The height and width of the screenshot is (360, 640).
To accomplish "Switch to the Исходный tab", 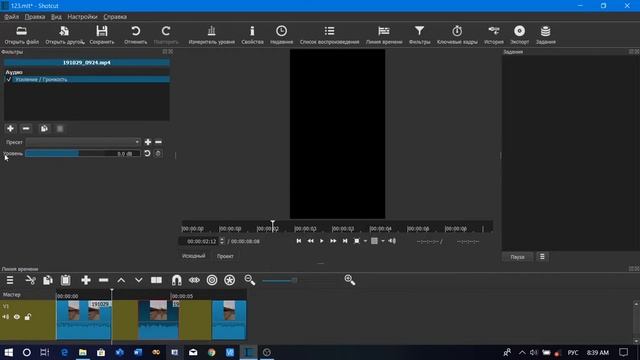I will coord(193,256).
